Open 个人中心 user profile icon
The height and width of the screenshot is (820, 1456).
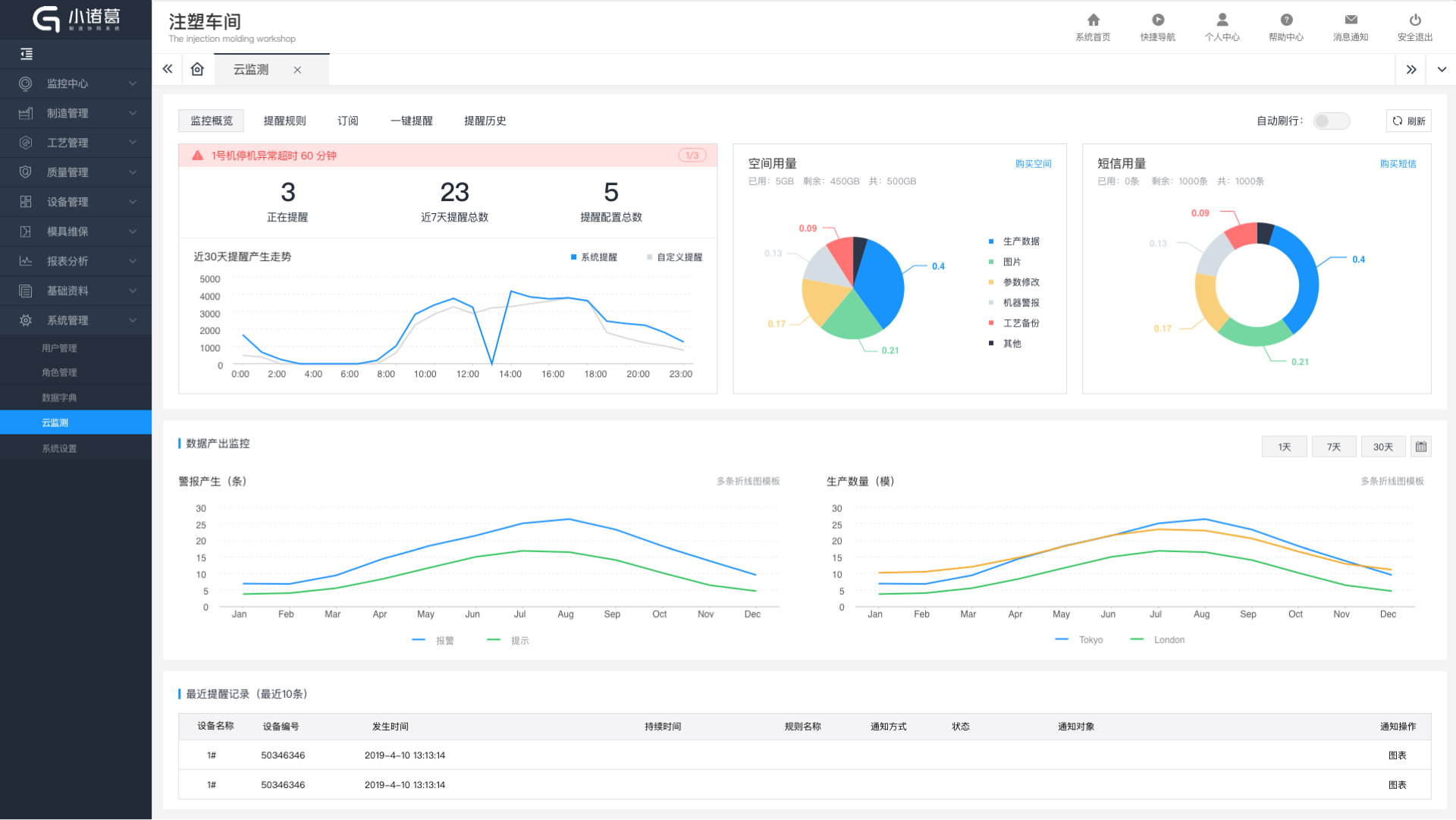tap(1222, 20)
